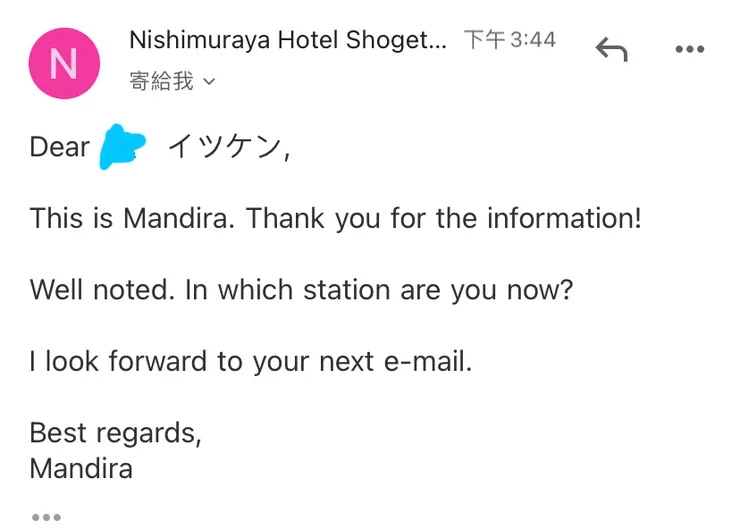Show trimmed content via bottom ellipsis
This screenshot has width=740, height=529.
point(46,517)
